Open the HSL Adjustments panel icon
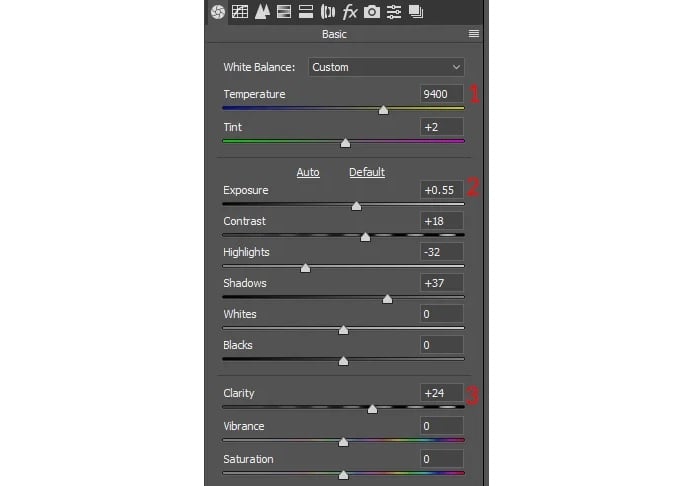 point(284,12)
